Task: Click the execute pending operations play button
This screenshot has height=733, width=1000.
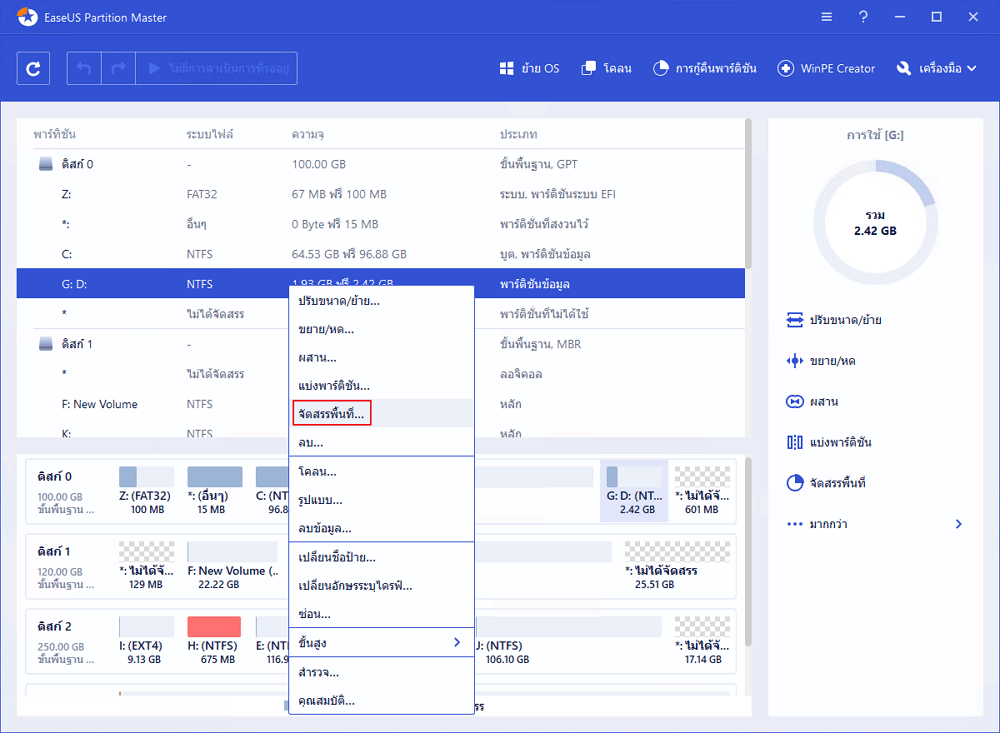Action: [217, 68]
